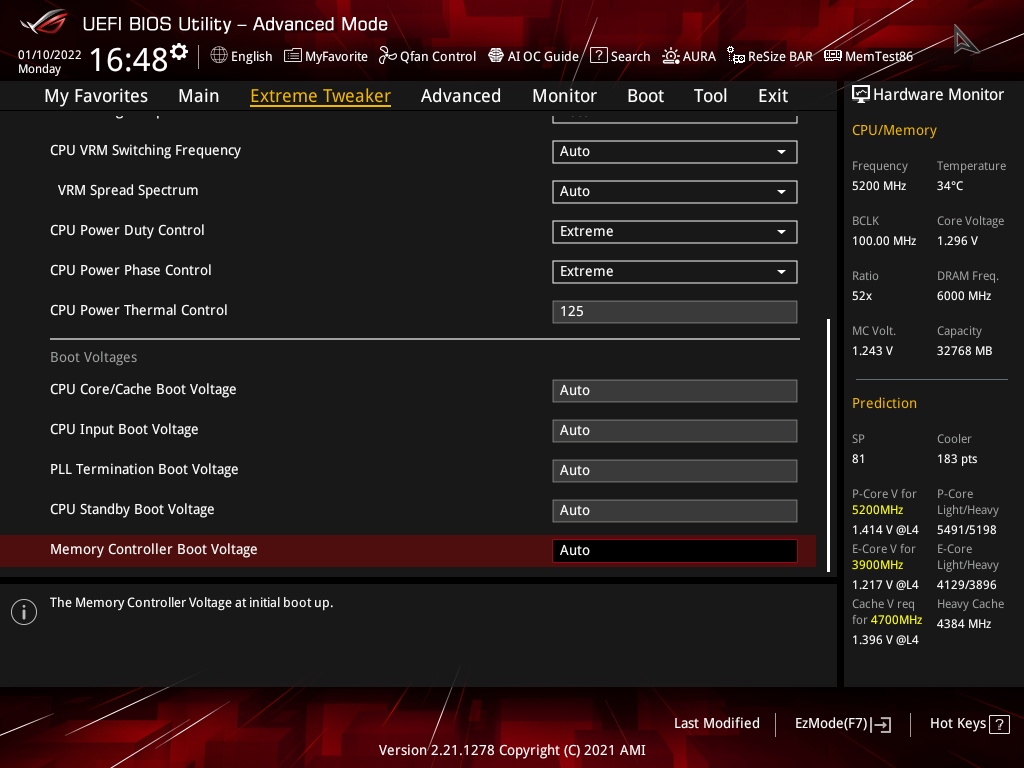Click the 1.296 V core voltage value
Viewport: 1024px width, 768px height.
click(x=957, y=241)
